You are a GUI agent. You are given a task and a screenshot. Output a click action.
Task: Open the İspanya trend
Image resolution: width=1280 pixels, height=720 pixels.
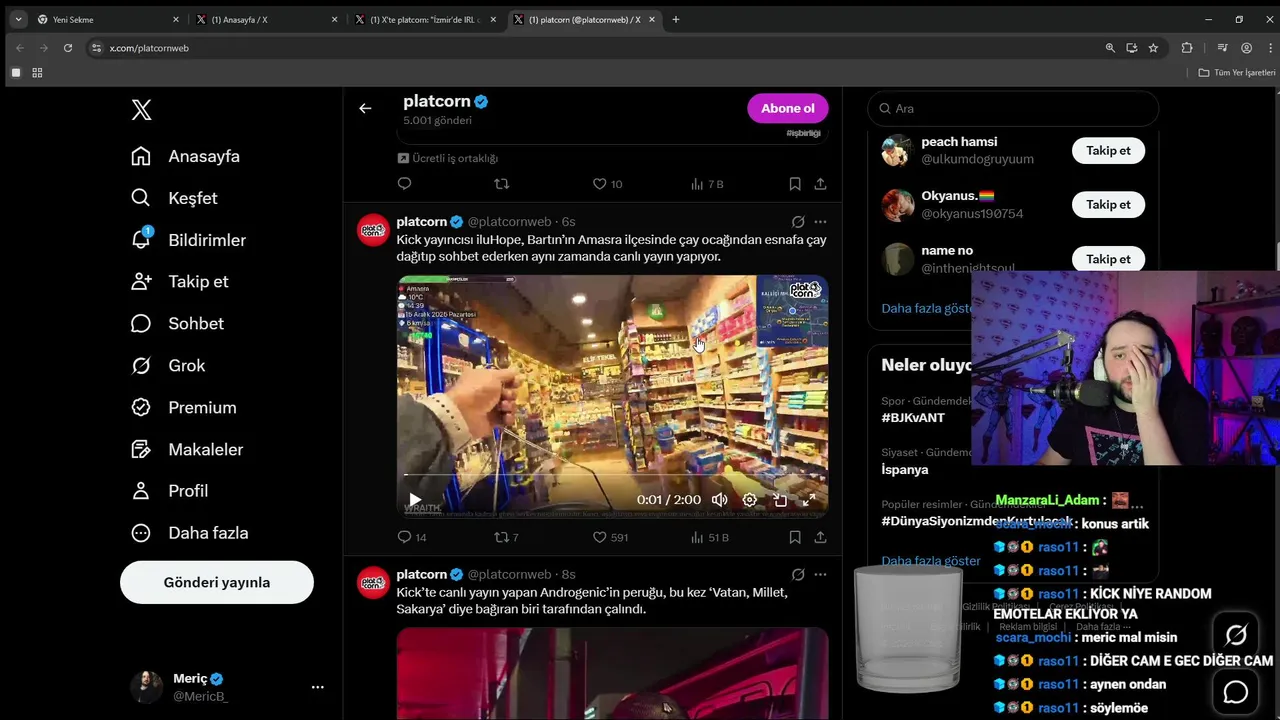pyautogui.click(x=905, y=469)
